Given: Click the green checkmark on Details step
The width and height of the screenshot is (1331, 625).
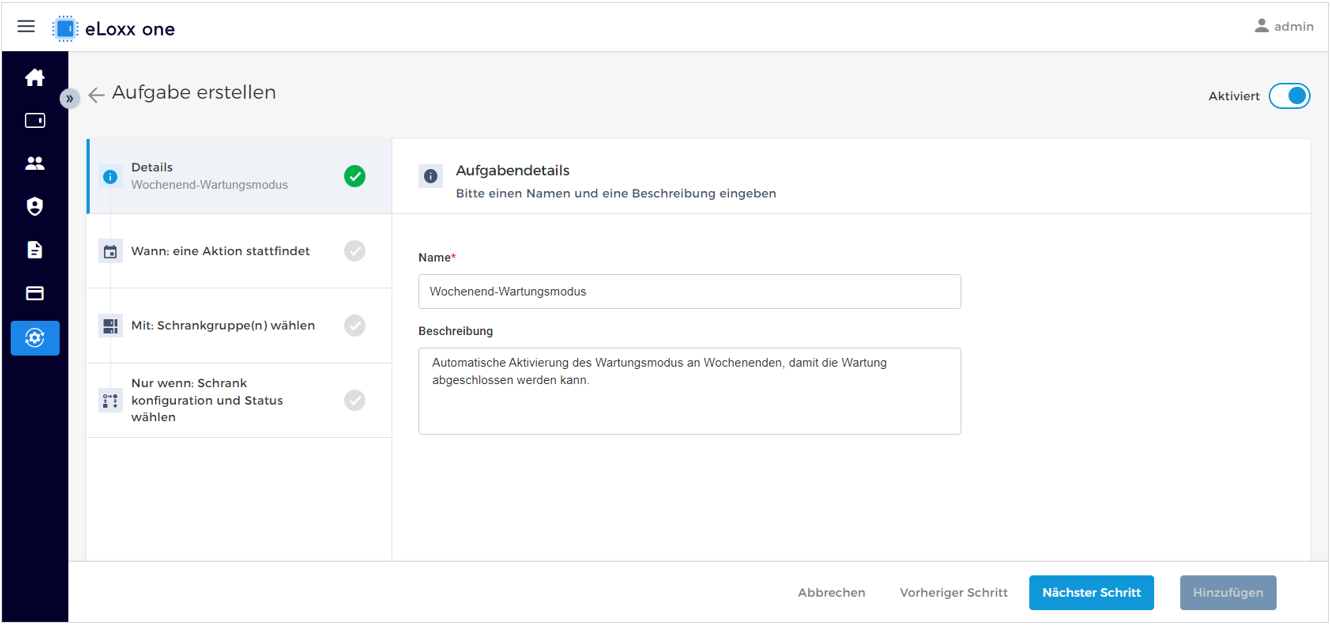Looking at the screenshot, I should click(355, 176).
